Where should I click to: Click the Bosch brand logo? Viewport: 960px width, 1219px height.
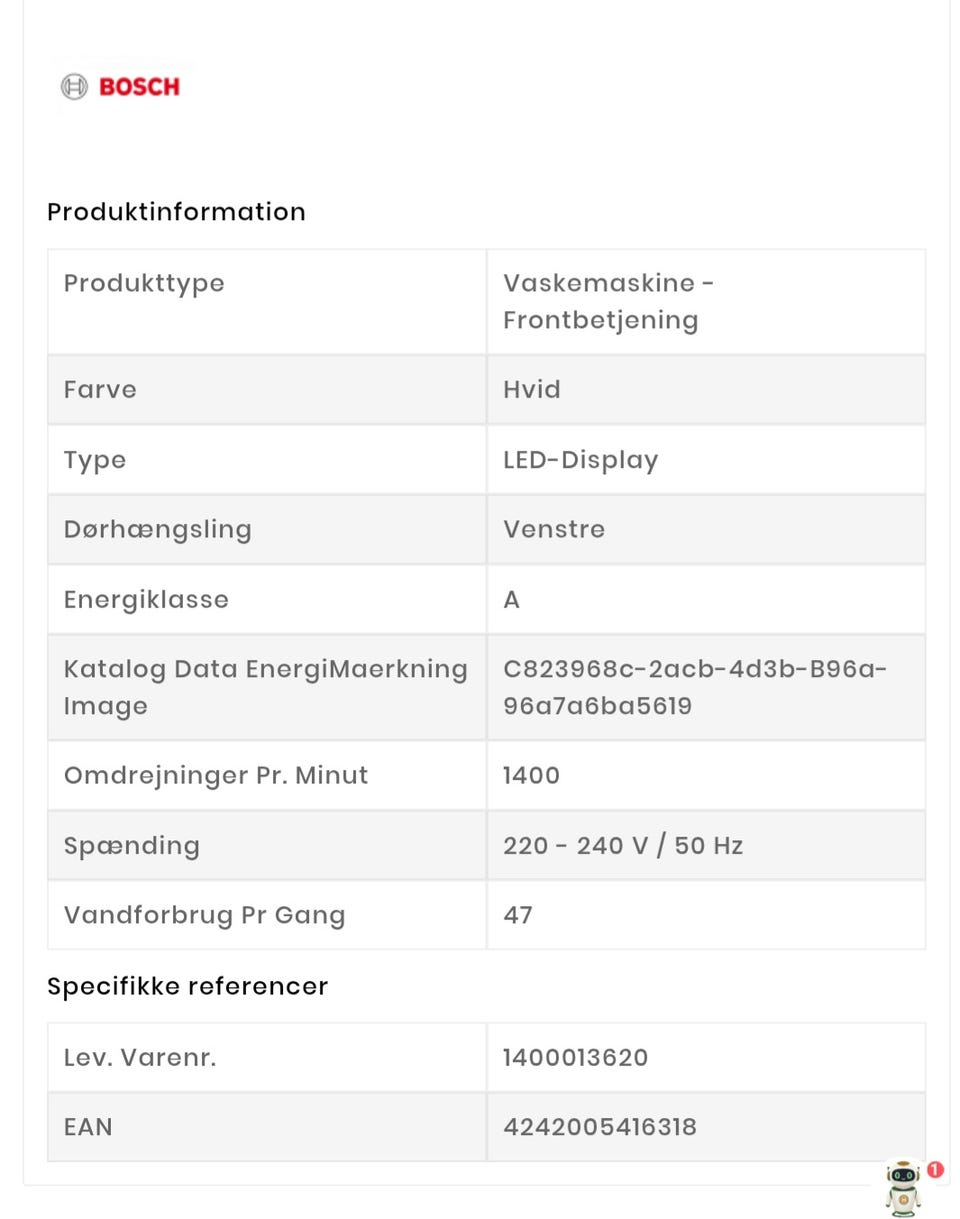click(121, 87)
